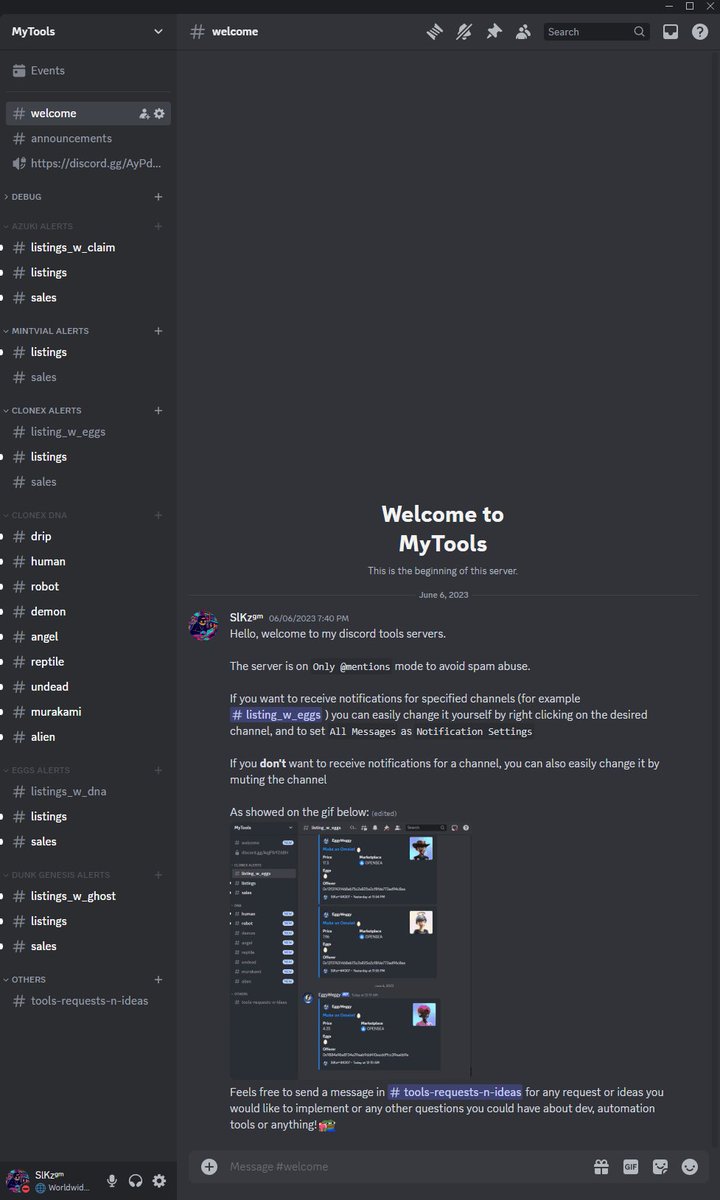The height and width of the screenshot is (1200, 720).
Task: Open the Help question mark icon
Action: pos(700,32)
